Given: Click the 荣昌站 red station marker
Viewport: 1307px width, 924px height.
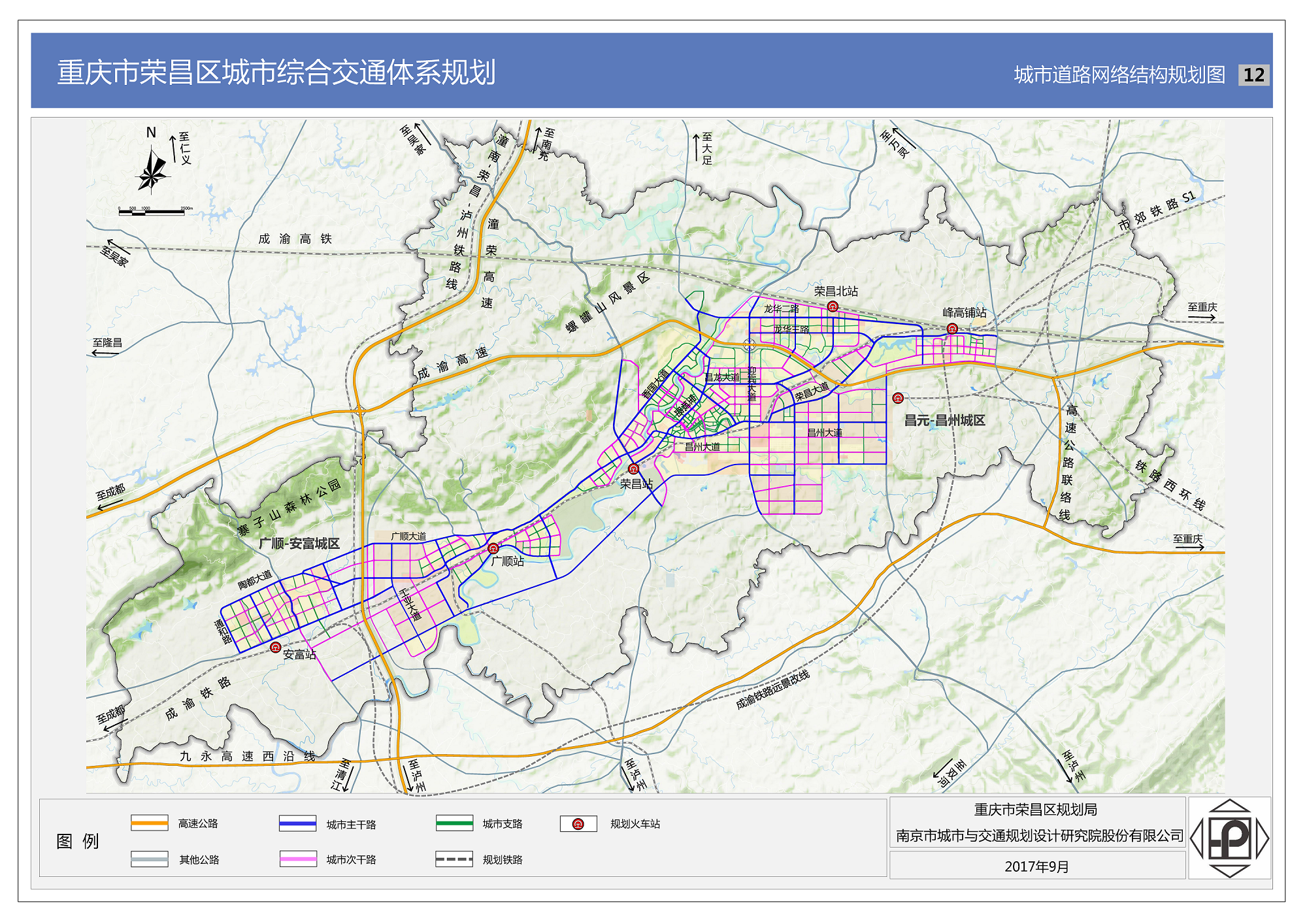Looking at the screenshot, I should pyautogui.click(x=633, y=469).
